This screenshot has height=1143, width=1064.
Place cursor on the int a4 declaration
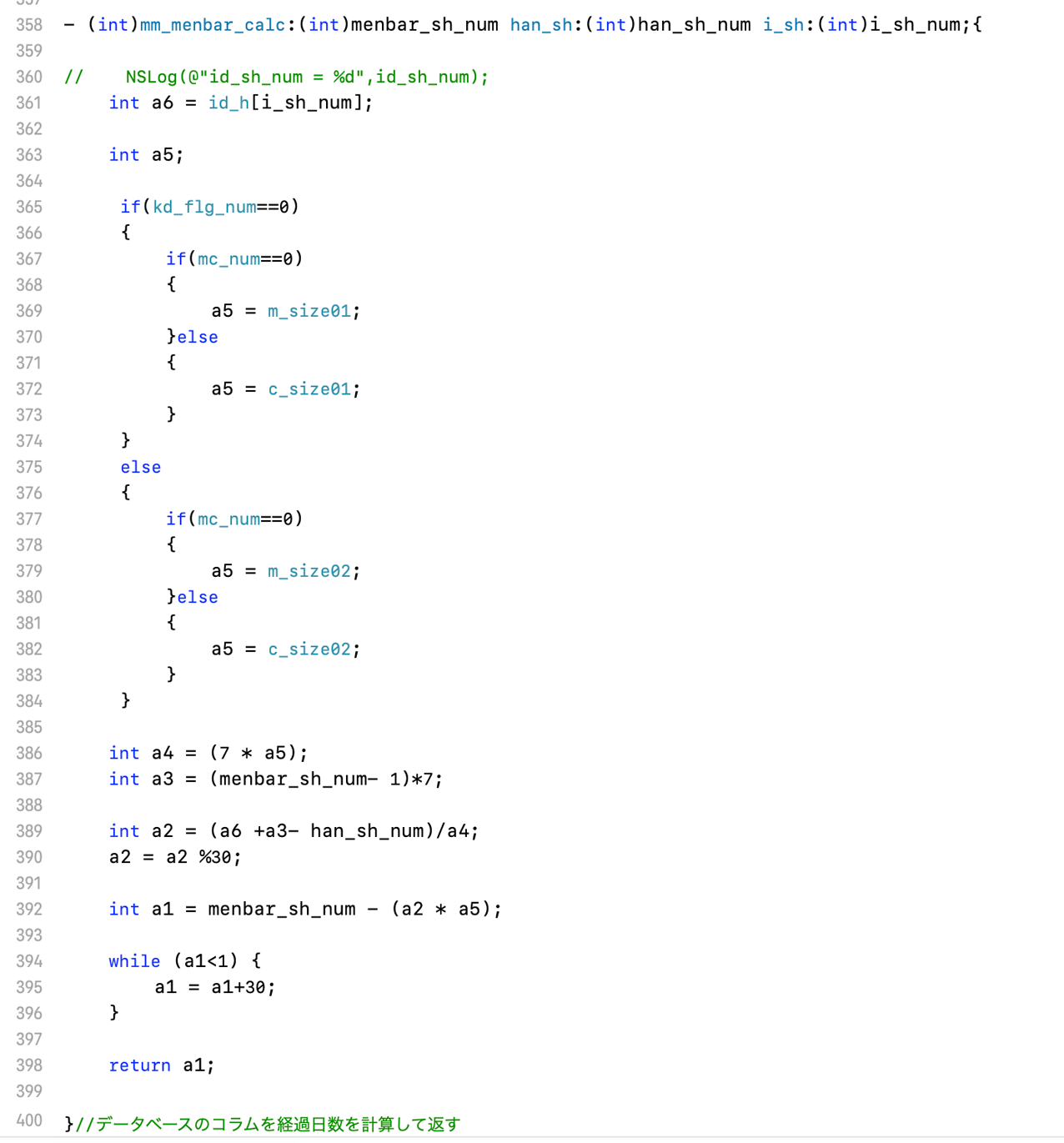208,753
